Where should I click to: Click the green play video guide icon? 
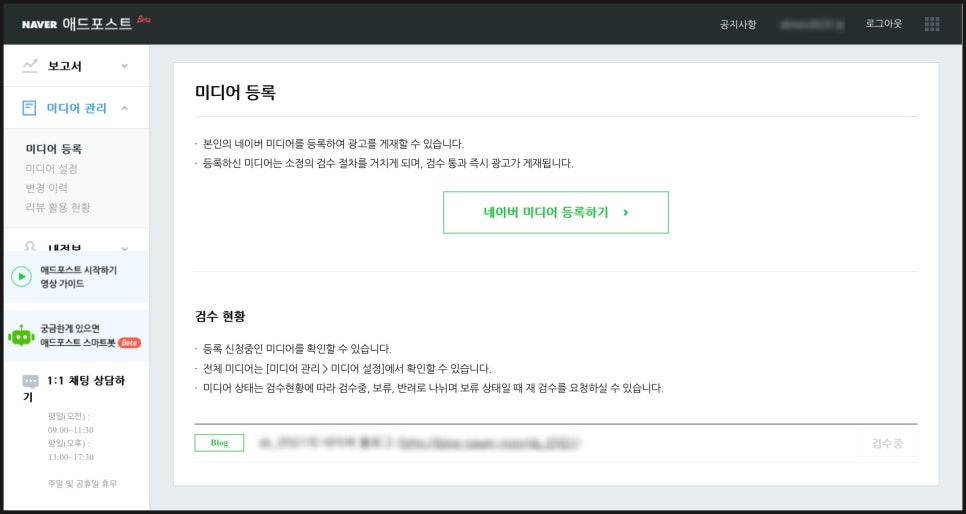point(22,277)
